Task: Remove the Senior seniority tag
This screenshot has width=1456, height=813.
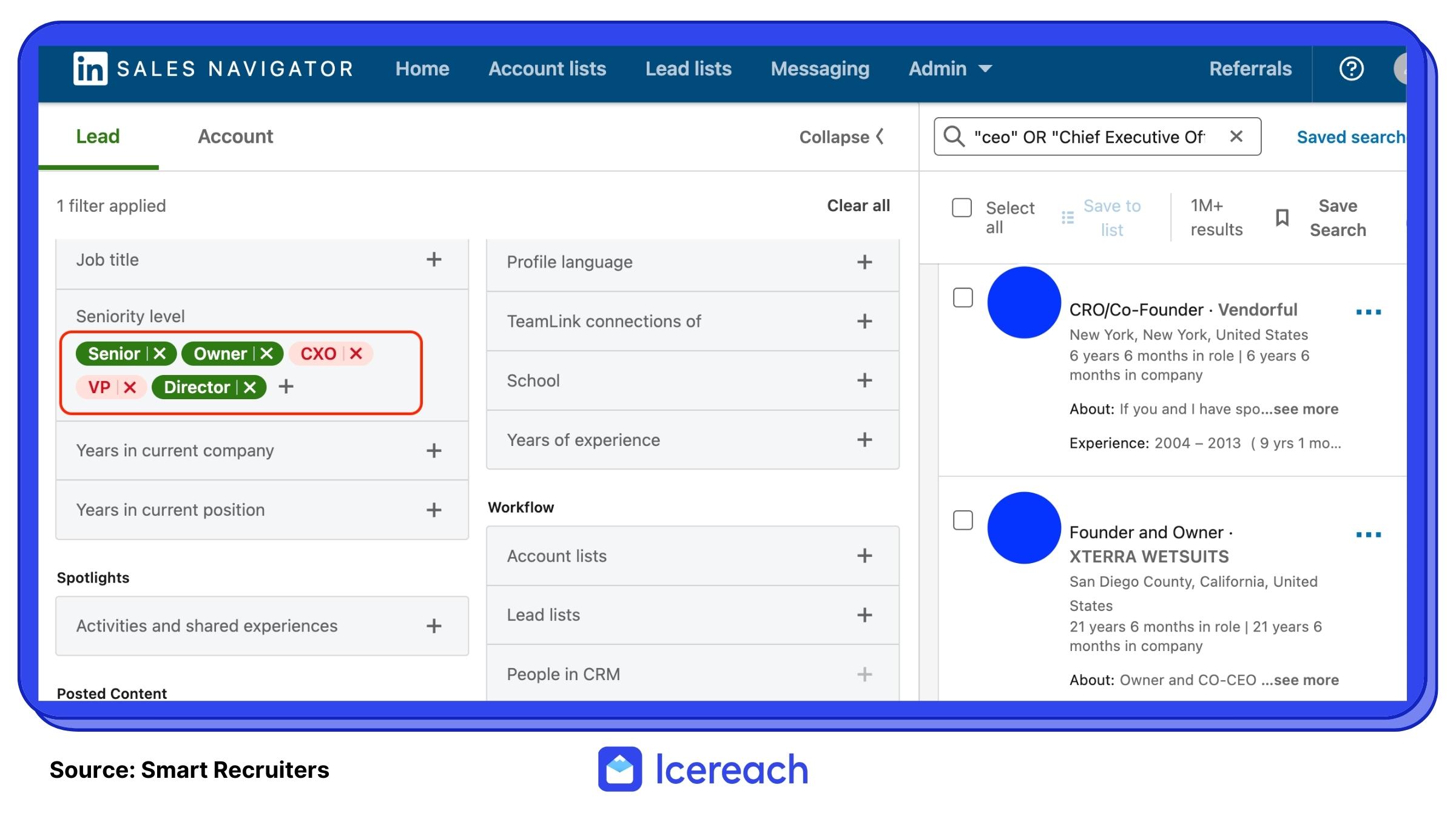Action: 160,354
